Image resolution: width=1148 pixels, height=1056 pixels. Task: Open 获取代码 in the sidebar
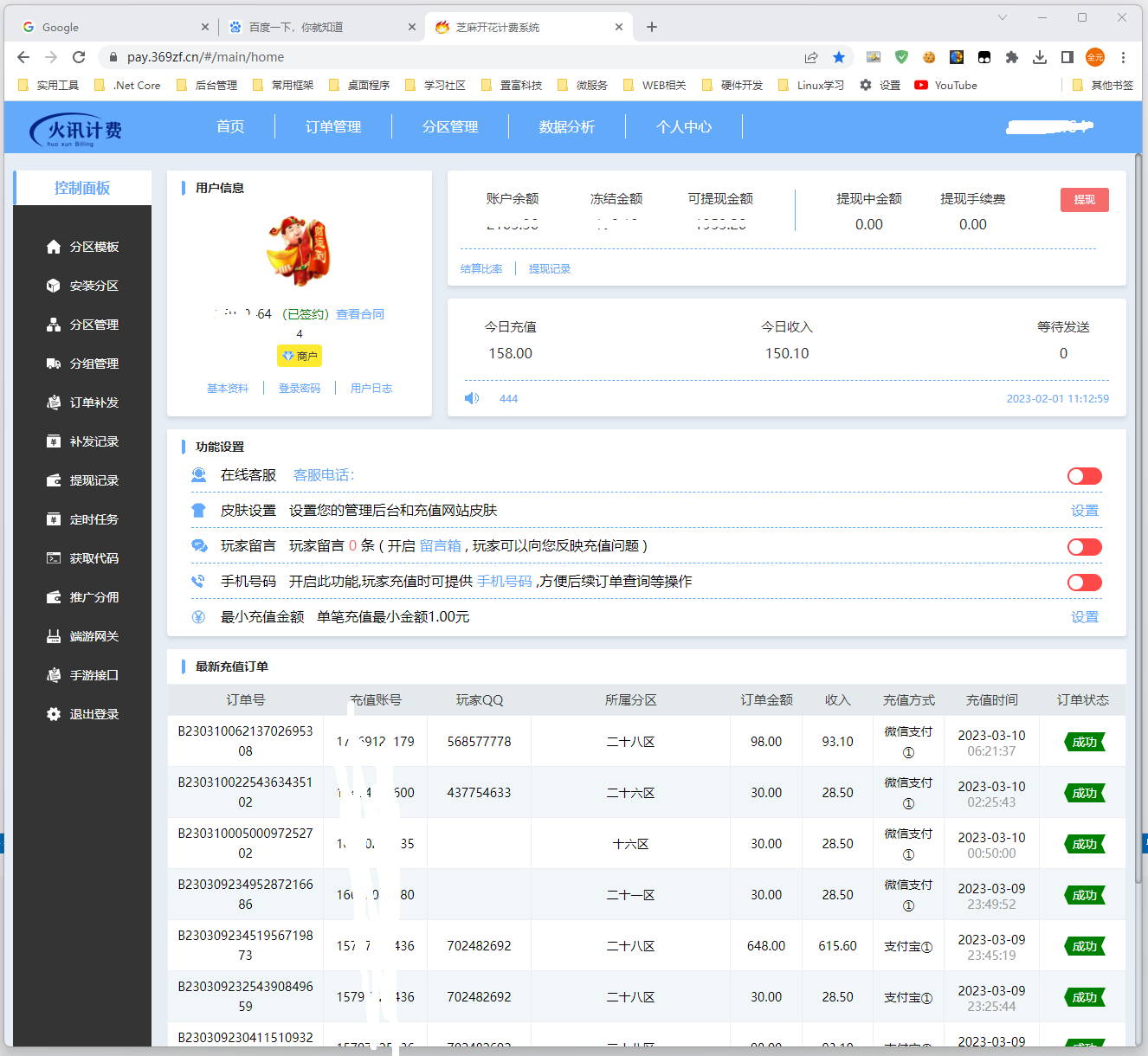click(x=82, y=558)
